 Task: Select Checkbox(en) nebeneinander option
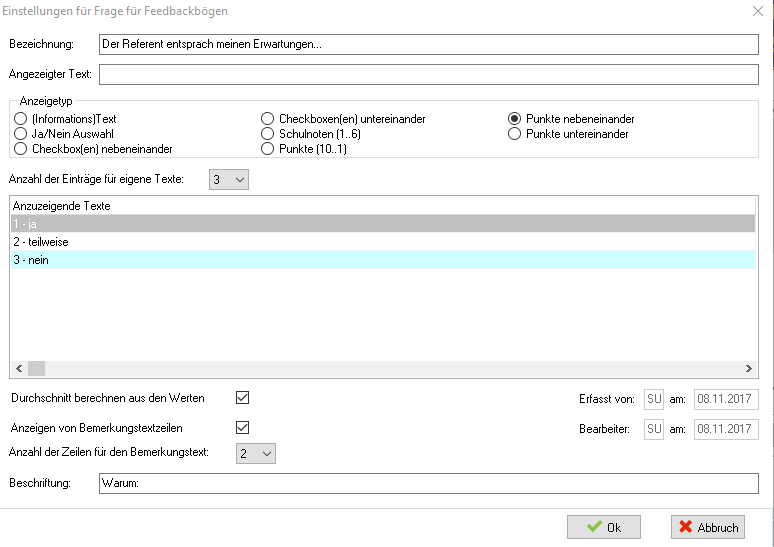point(20,149)
